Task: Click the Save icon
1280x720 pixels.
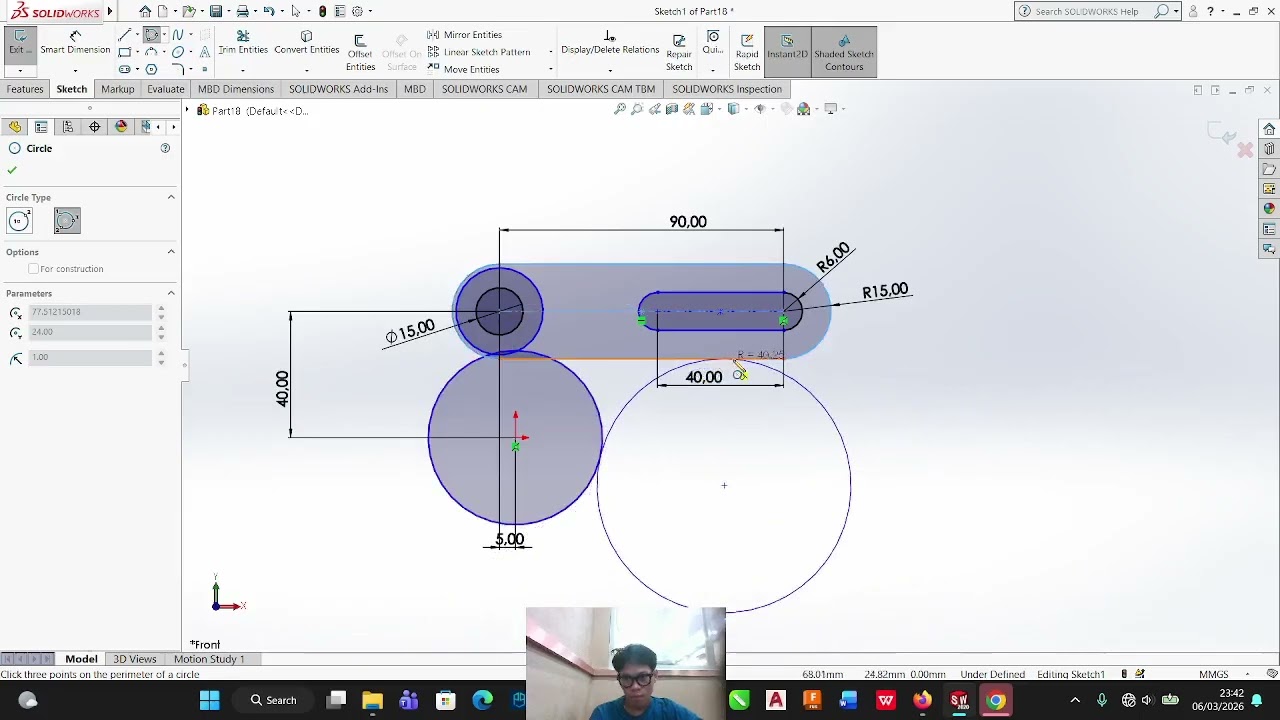Action: (215, 11)
